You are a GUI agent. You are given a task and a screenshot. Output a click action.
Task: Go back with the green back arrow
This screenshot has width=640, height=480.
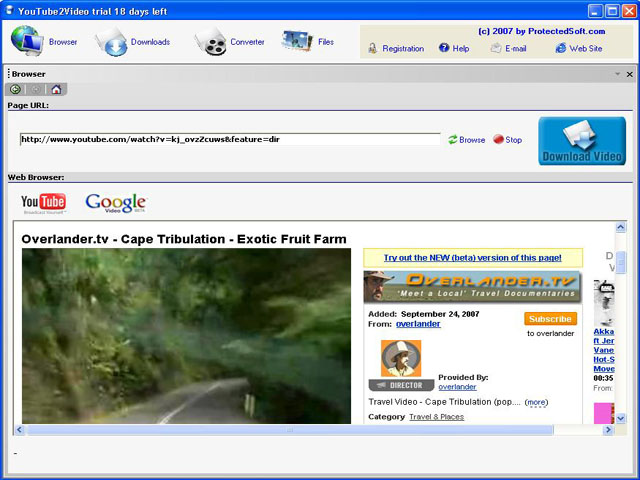(16, 89)
